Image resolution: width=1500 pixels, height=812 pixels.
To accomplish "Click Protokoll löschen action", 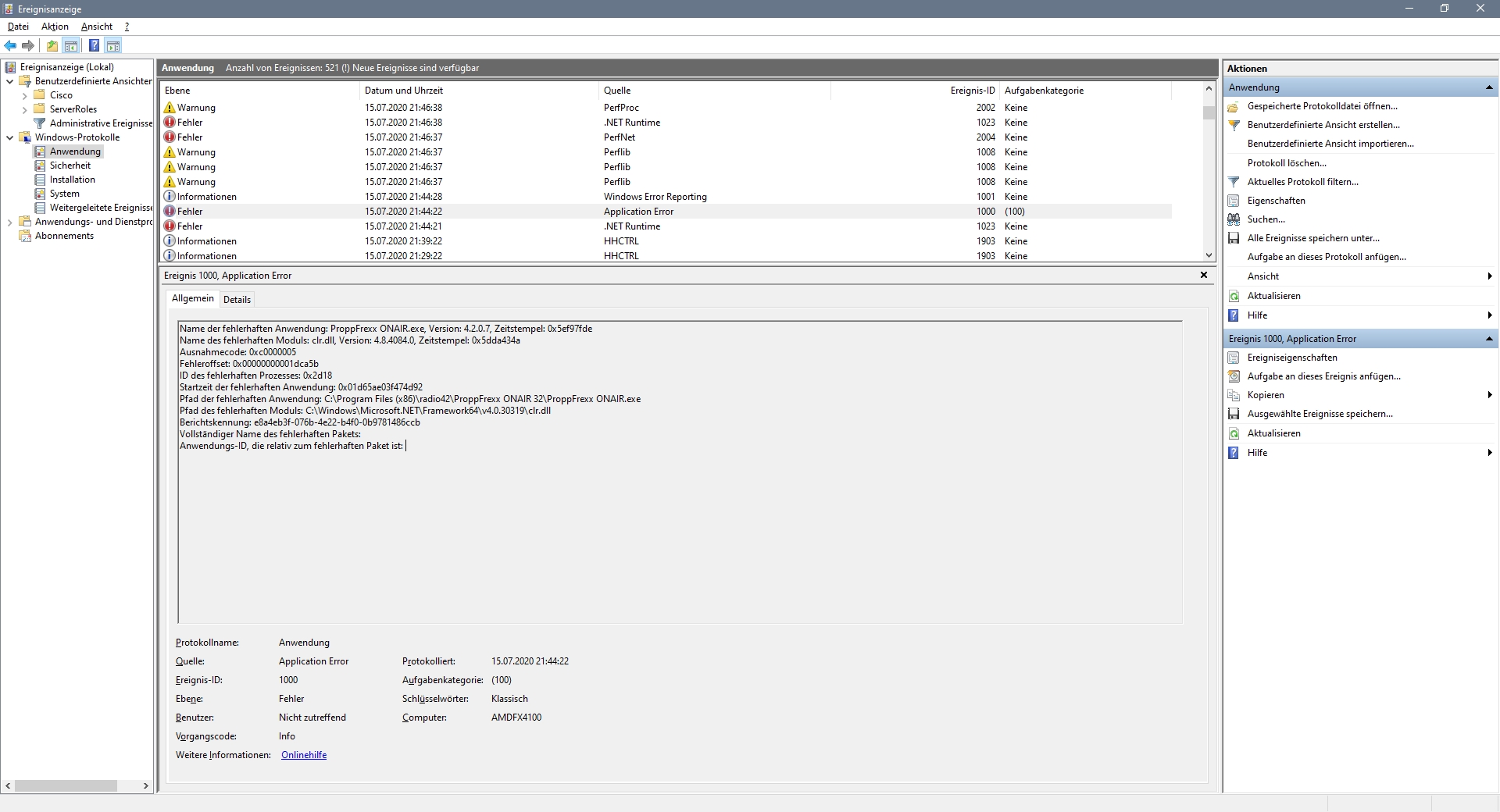I will point(1287,163).
